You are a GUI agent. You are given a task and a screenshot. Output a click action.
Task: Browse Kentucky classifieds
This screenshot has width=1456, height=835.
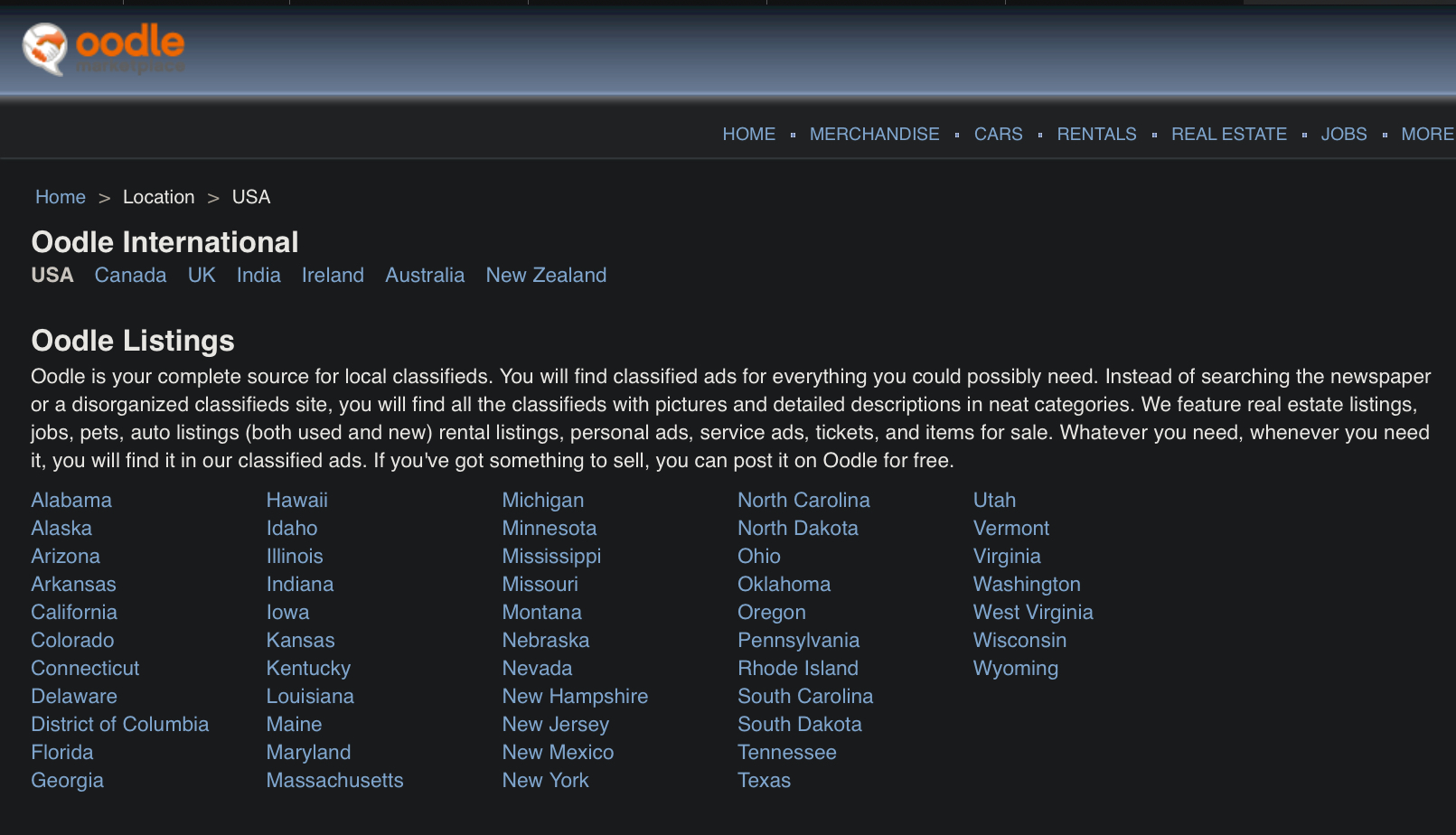click(x=309, y=669)
